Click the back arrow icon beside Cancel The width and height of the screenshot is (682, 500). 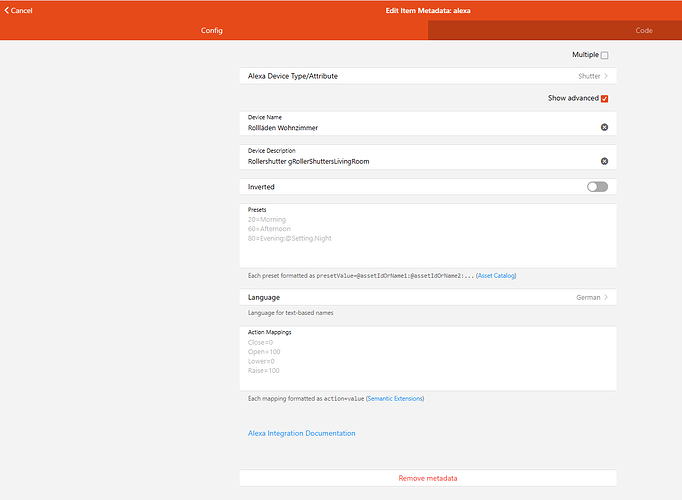[x=7, y=10]
